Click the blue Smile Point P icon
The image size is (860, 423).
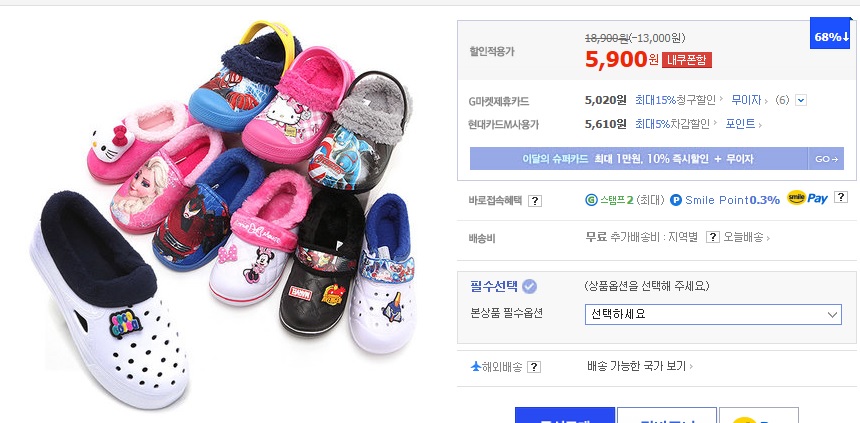(x=676, y=199)
